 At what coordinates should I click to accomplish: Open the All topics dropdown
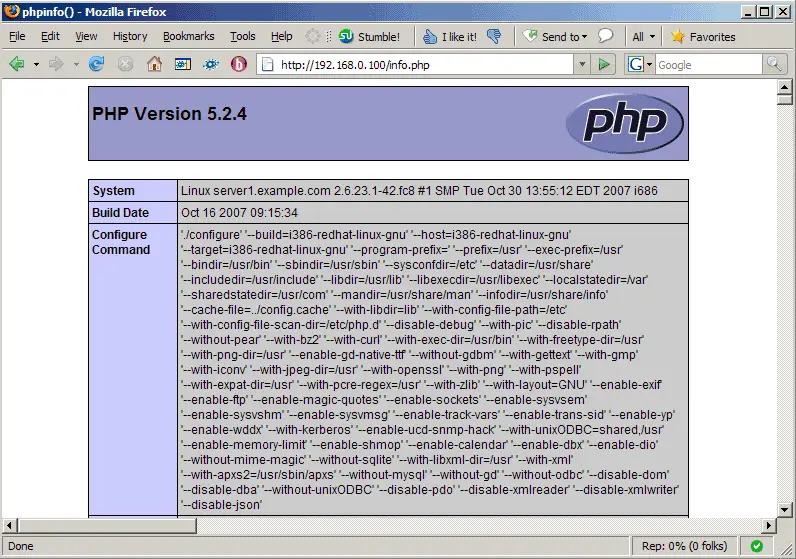[x=644, y=37]
